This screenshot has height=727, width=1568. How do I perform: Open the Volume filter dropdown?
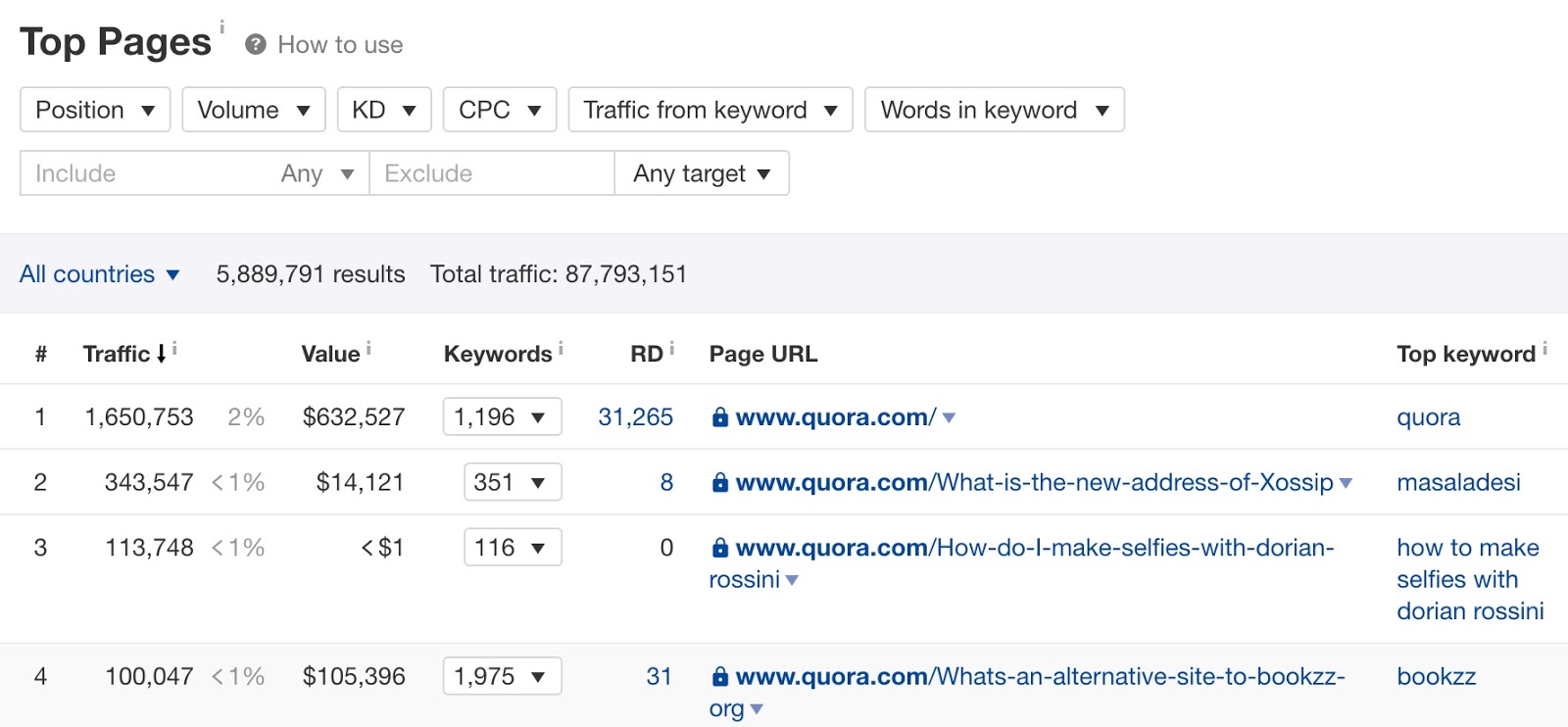[254, 110]
